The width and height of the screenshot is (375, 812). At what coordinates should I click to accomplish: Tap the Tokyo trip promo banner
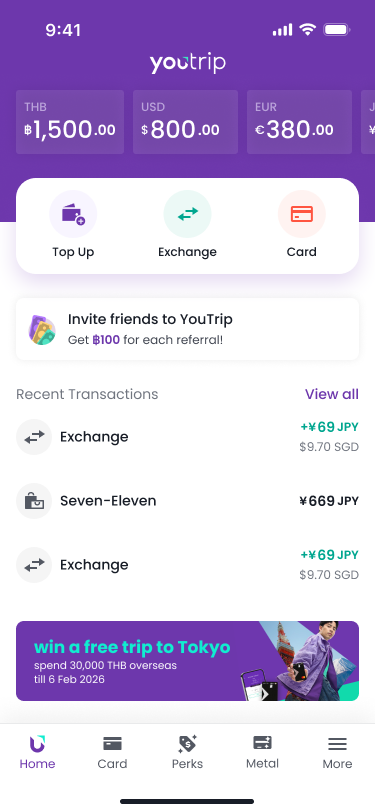[x=188, y=661]
